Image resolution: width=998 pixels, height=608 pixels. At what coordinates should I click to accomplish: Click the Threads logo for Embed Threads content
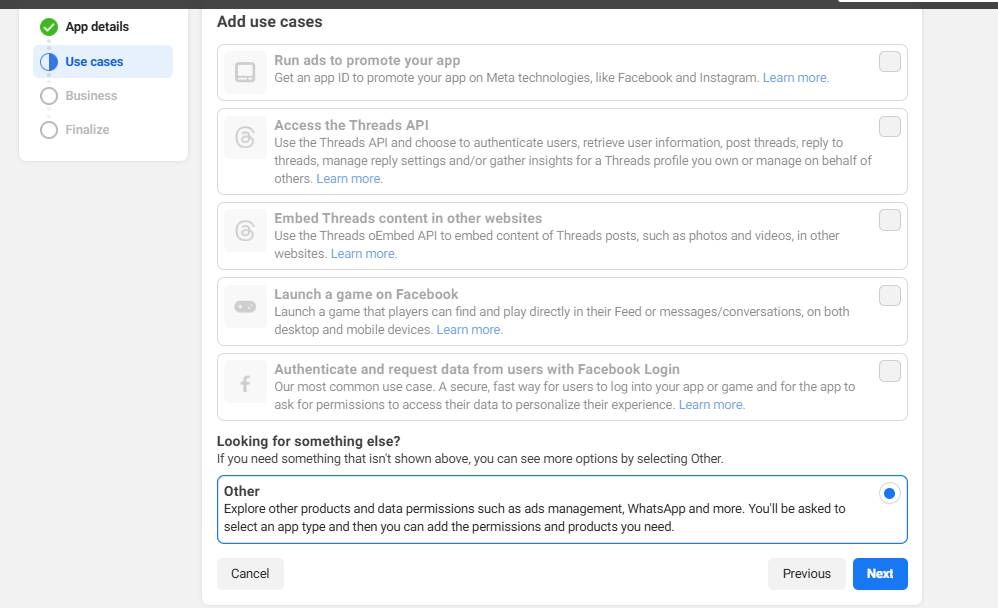click(x=245, y=231)
